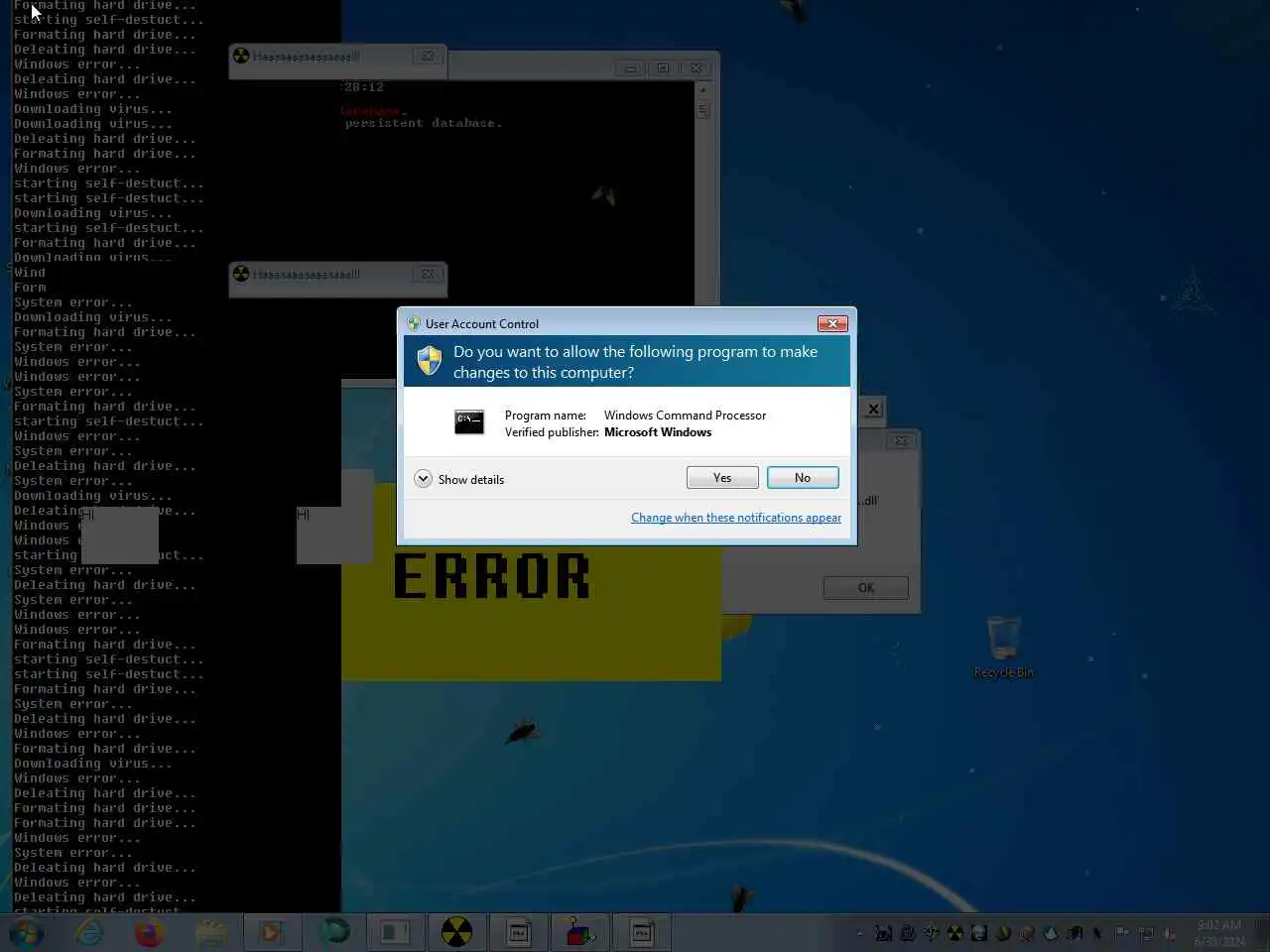Click the yellow ERROR banner window

[531, 612]
